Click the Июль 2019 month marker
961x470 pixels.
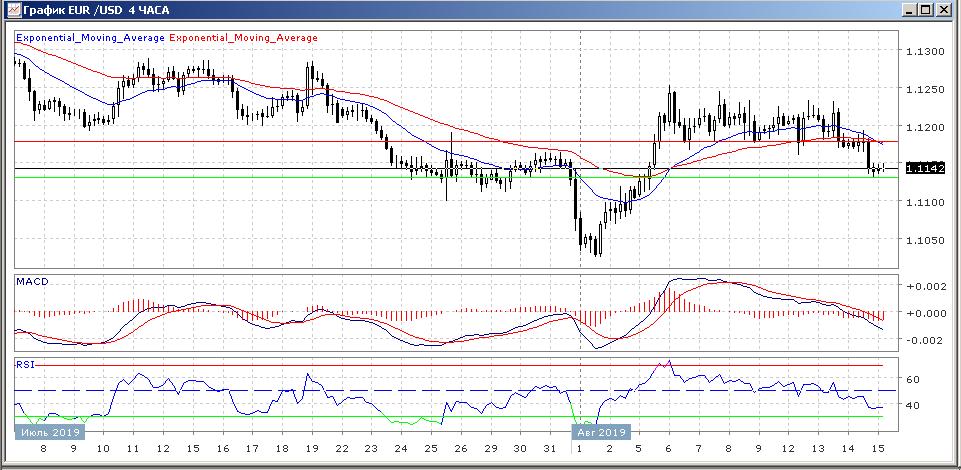[x=50, y=432]
